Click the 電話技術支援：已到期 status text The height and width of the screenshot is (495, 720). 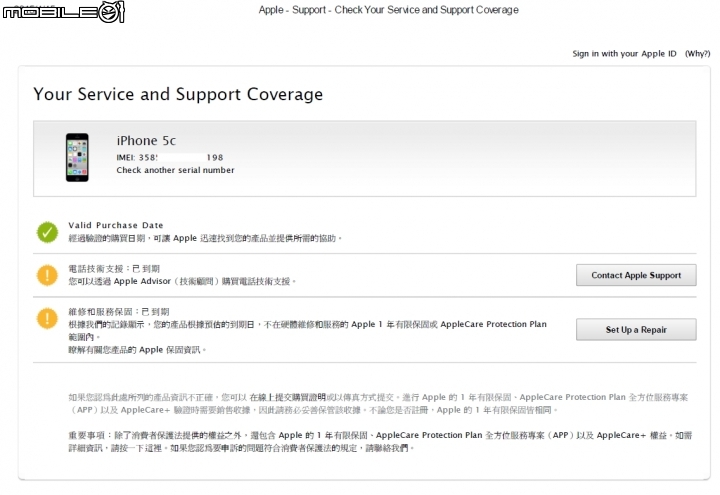click(x=114, y=269)
